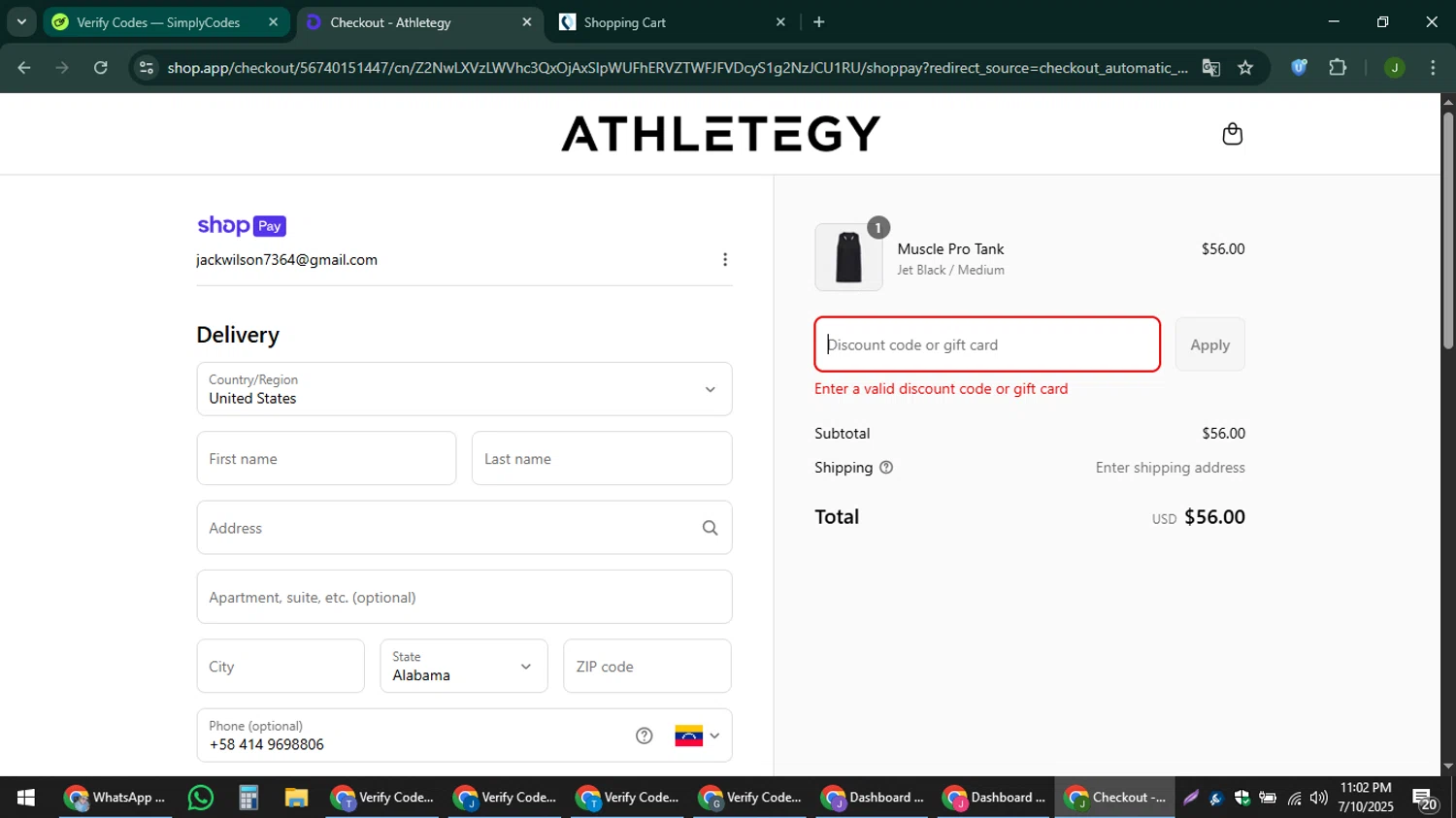The width and height of the screenshot is (1456, 818).
Task: Click the translate page icon
Action: click(x=1210, y=68)
